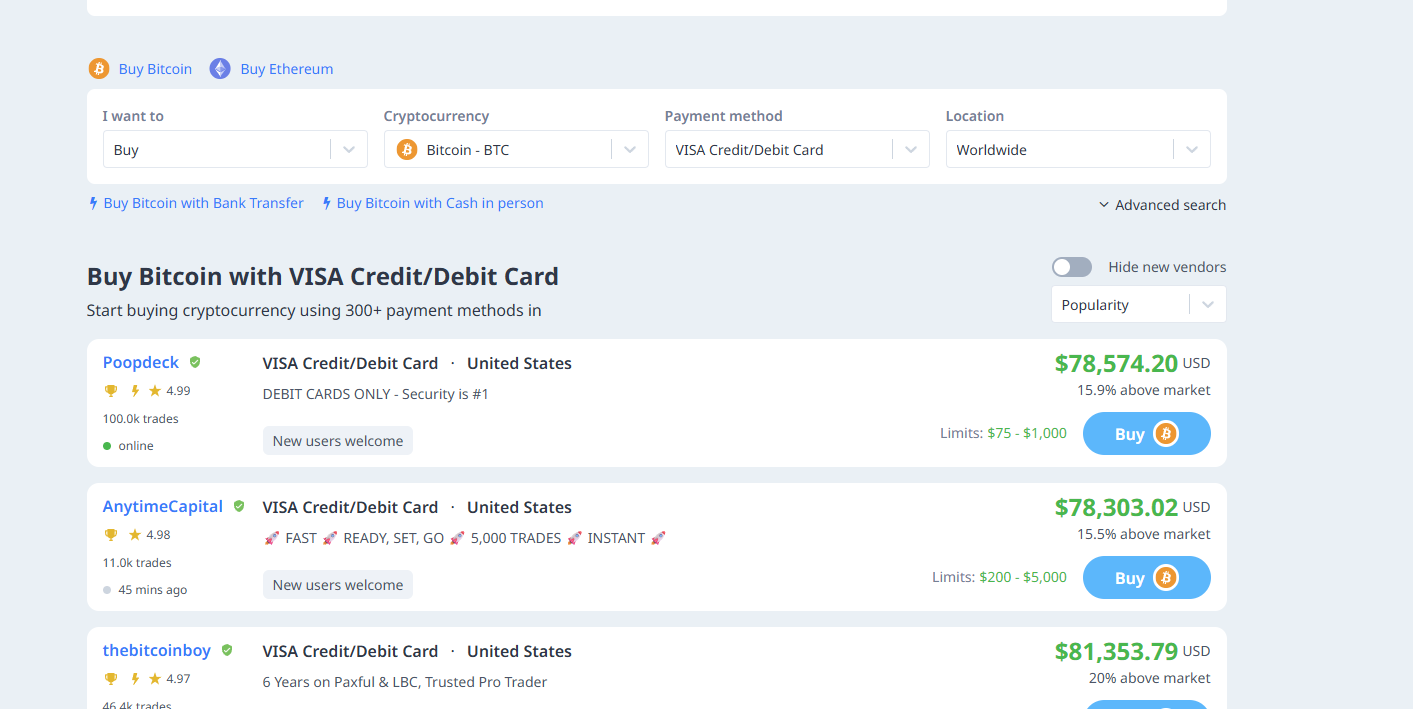Open the Popularity sort dropdown

tap(1138, 305)
